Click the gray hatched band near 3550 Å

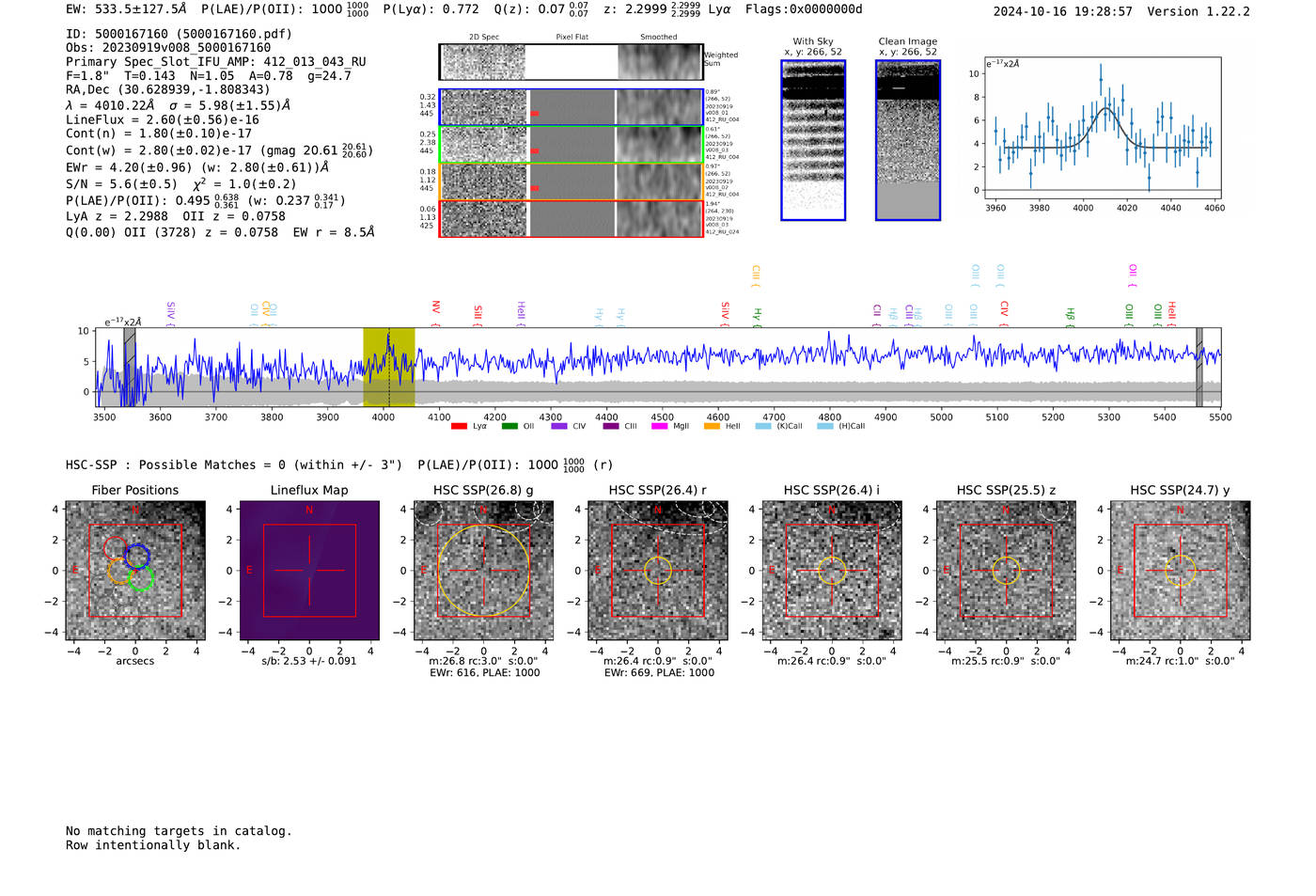pos(130,367)
